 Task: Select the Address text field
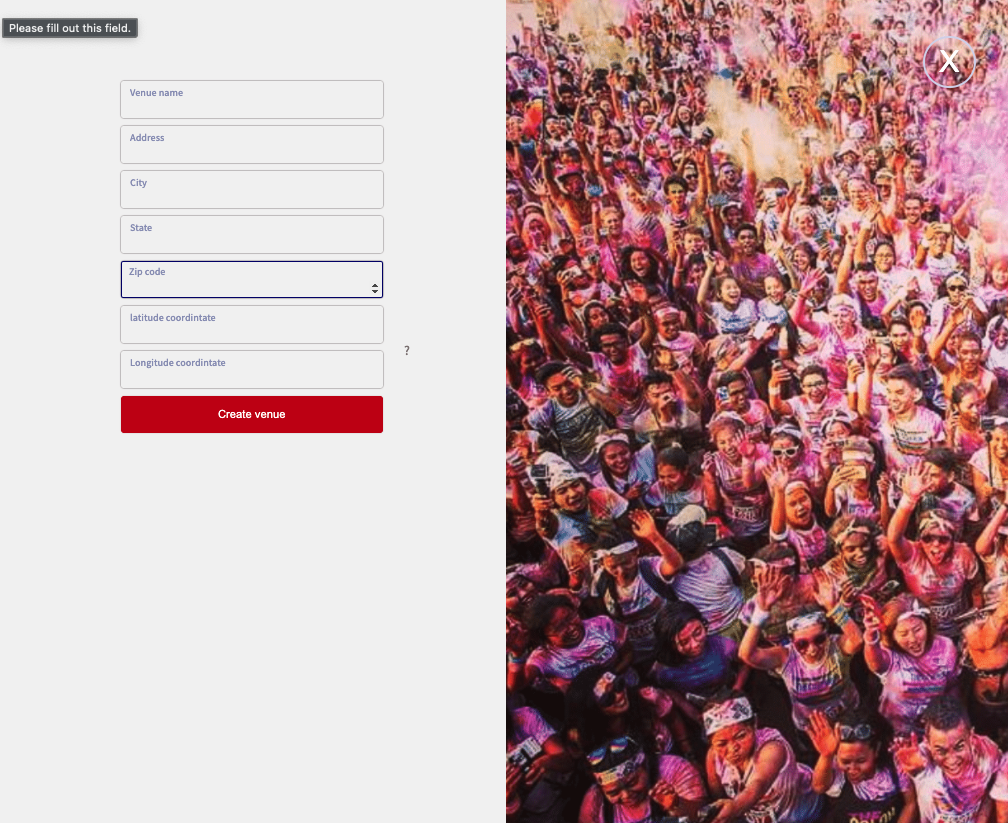[252, 144]
